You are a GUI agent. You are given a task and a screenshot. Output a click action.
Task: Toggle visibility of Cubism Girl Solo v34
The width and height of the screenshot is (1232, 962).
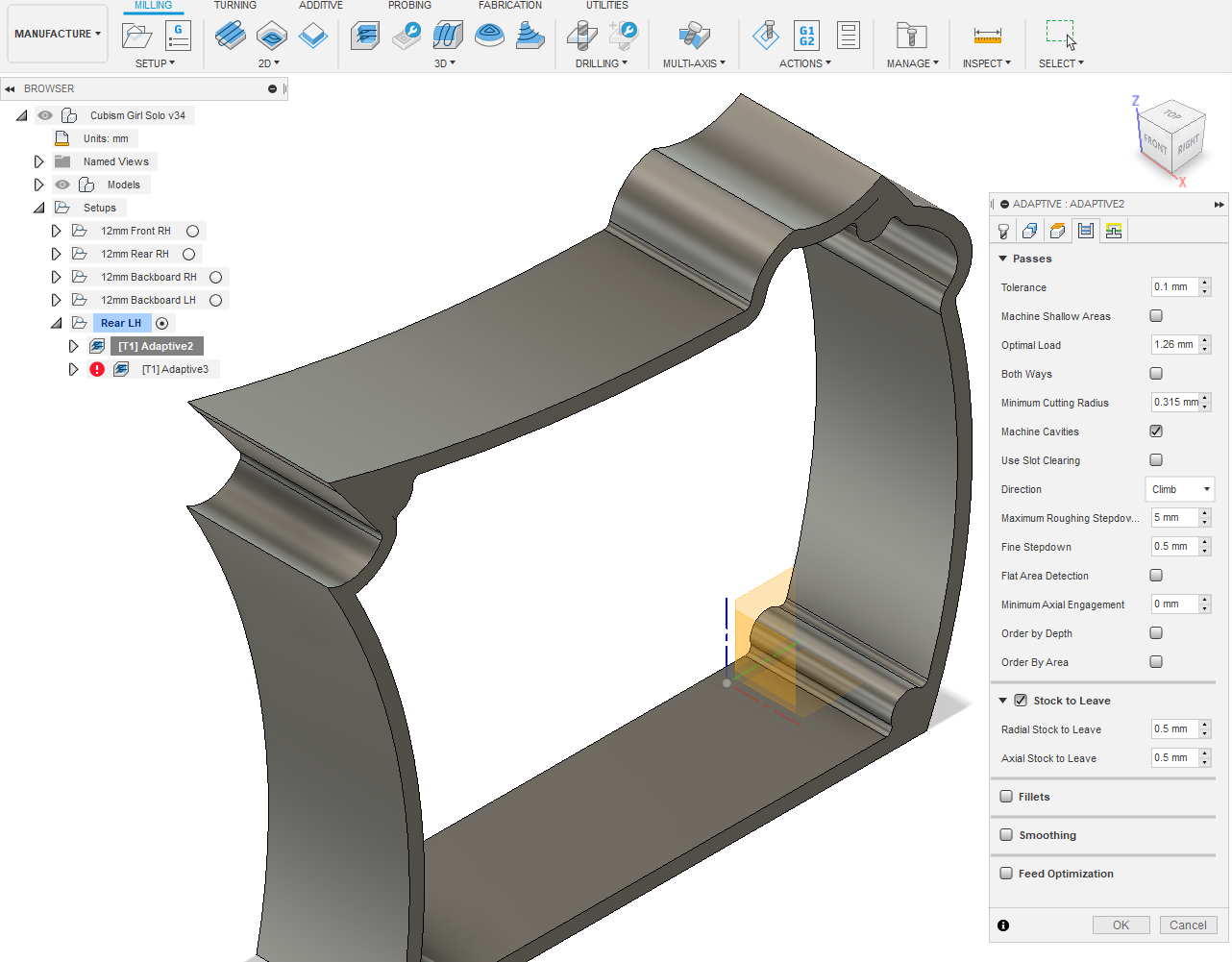pos(45,115)
